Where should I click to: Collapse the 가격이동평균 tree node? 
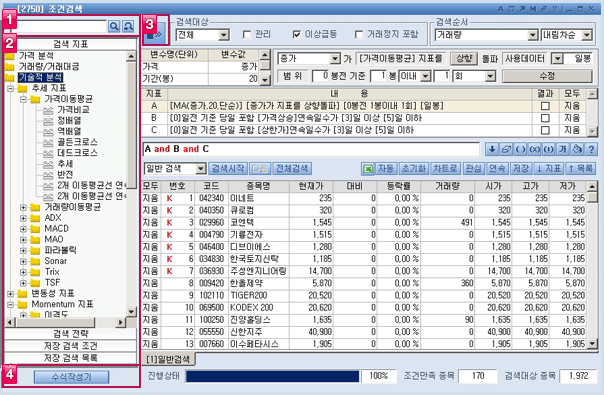tap(23, 99)
